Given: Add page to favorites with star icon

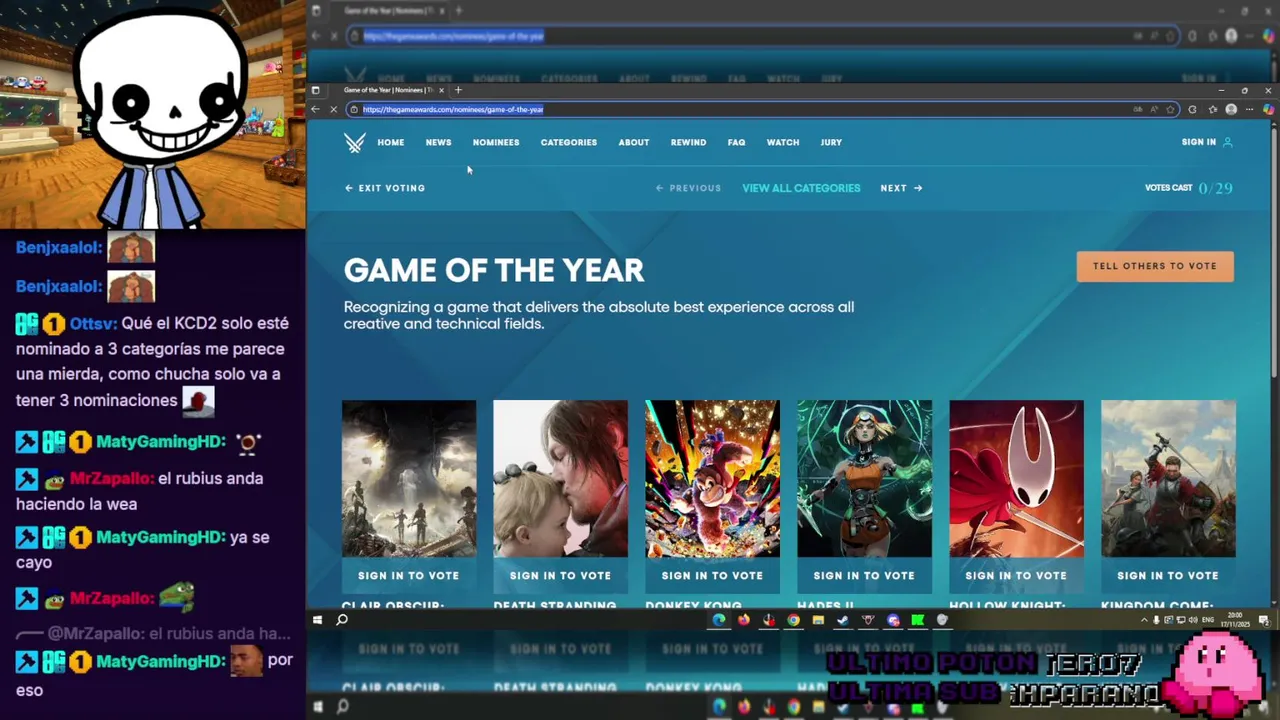Looking at the screenshot, I should [1170, 109].
